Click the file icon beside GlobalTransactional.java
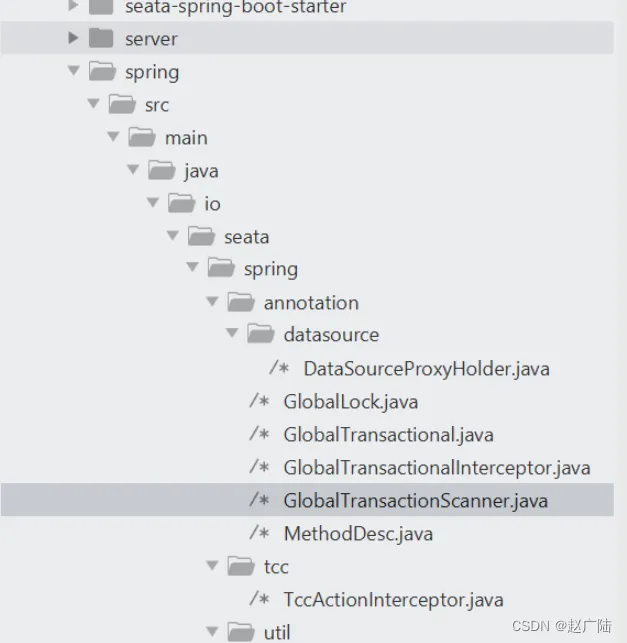The height and width of the screenshot is (643, 627). pos(259,433)
